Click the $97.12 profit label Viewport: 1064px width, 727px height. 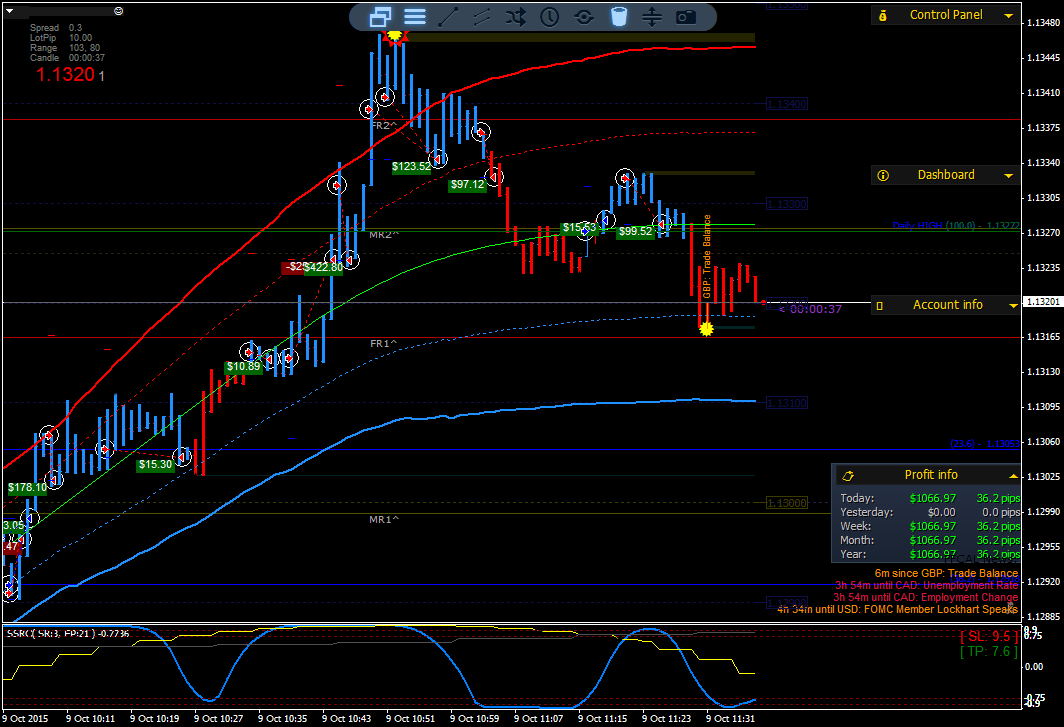(468, 185)
